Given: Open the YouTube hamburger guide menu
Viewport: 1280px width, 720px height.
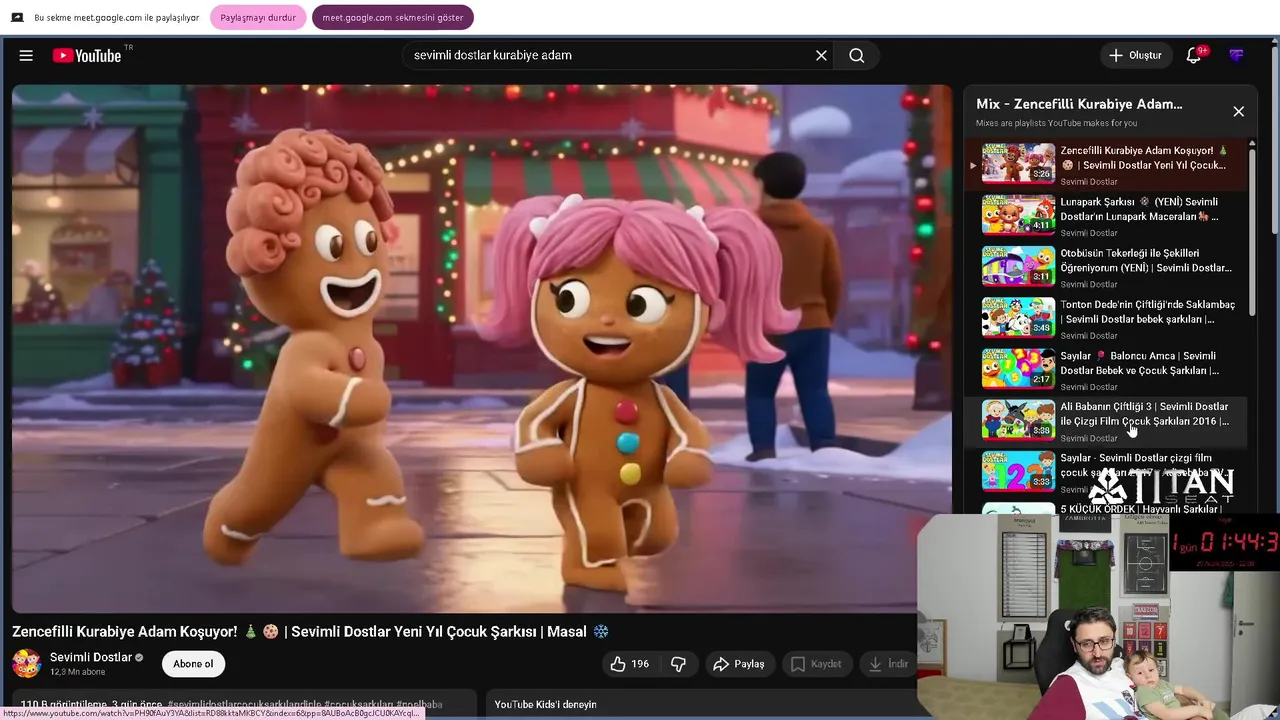Looking at the screenshot, I should click(x=26, y=56).
